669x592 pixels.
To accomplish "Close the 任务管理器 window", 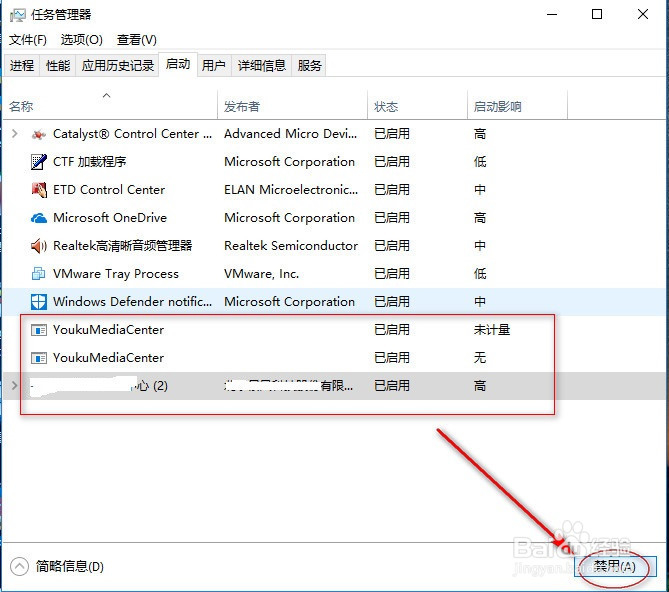I will (643, 15).
